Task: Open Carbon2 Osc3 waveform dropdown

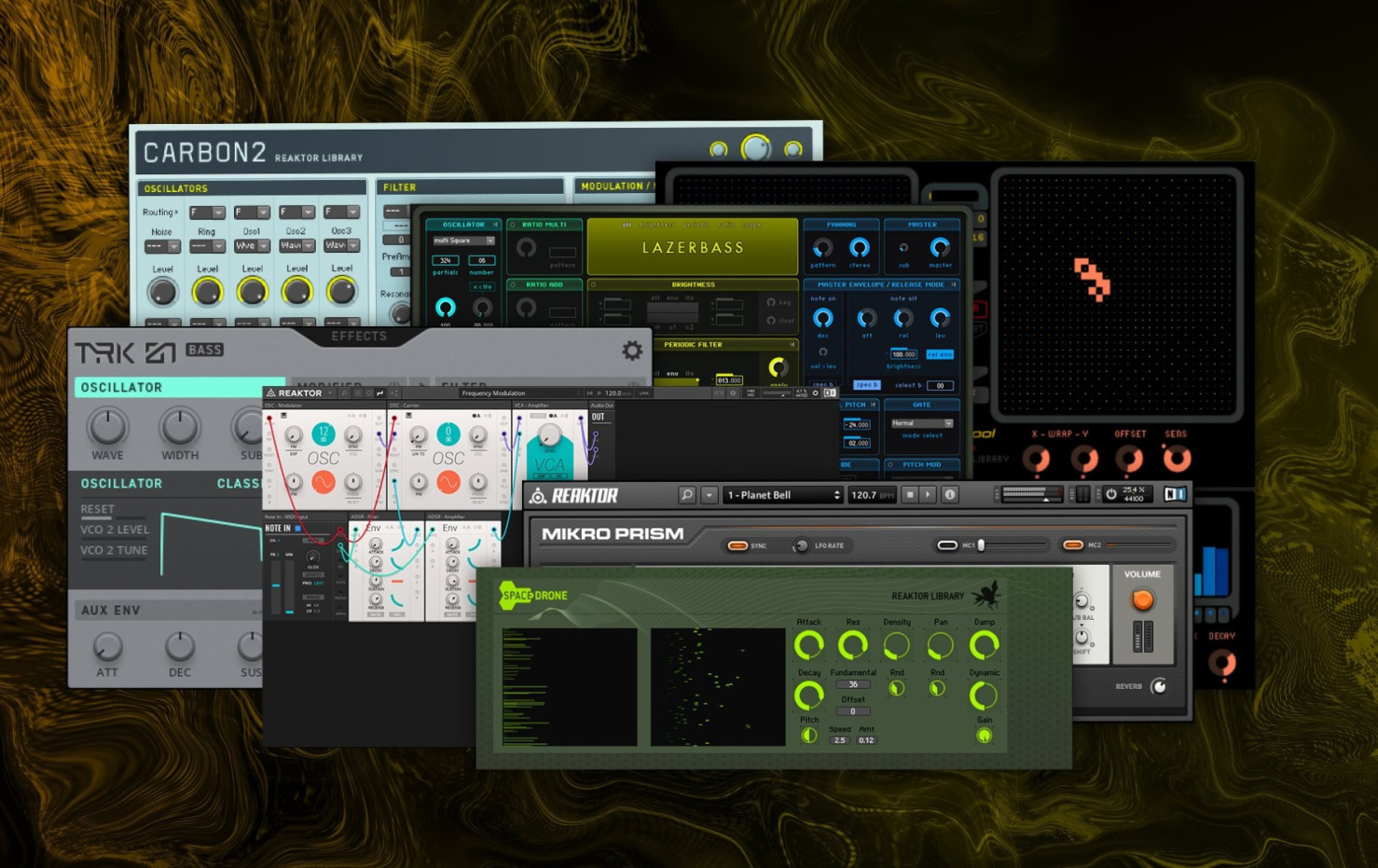Action: (x=340, y=245)
